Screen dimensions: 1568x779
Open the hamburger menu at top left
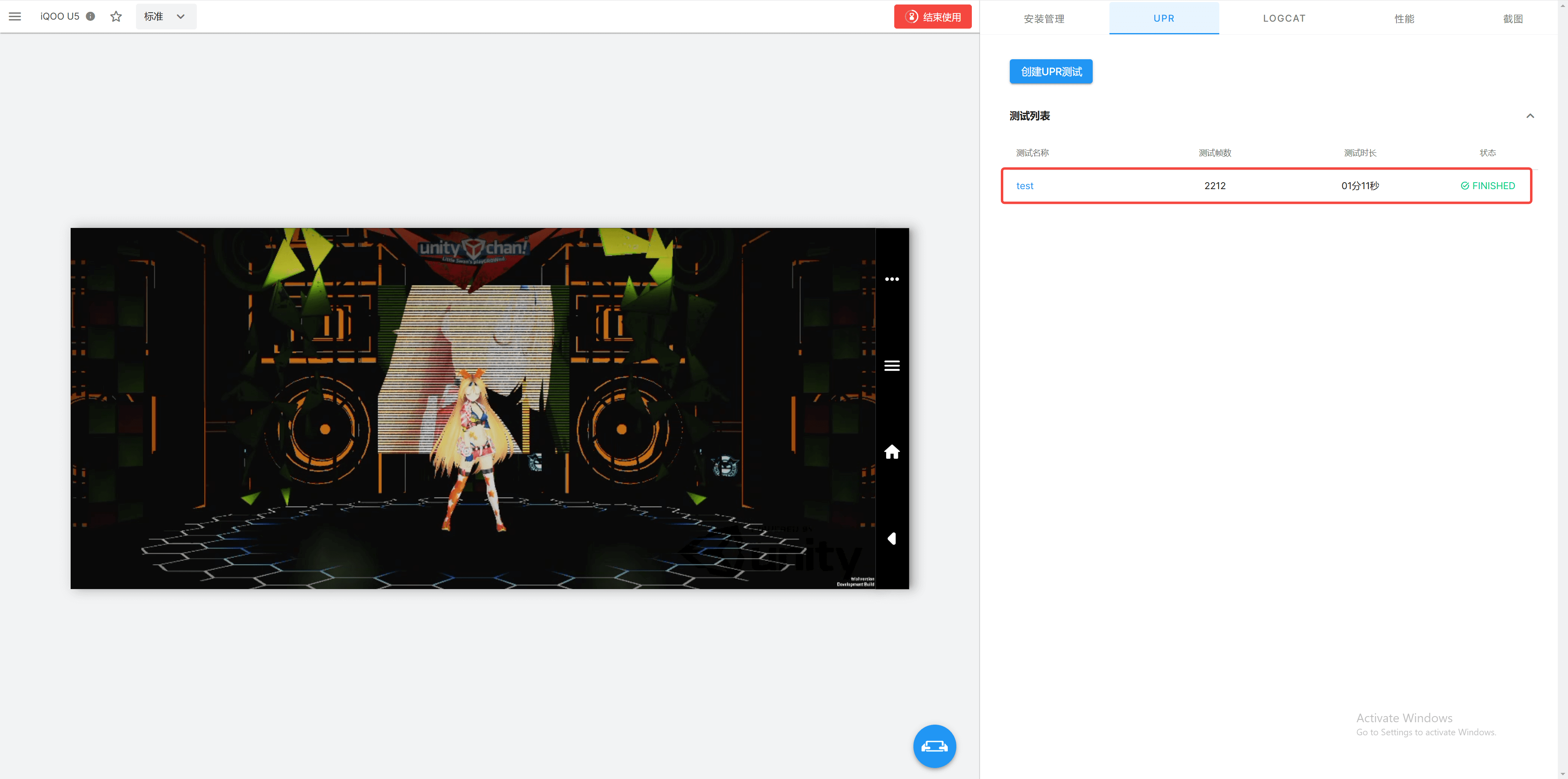(x=15, y=16)
